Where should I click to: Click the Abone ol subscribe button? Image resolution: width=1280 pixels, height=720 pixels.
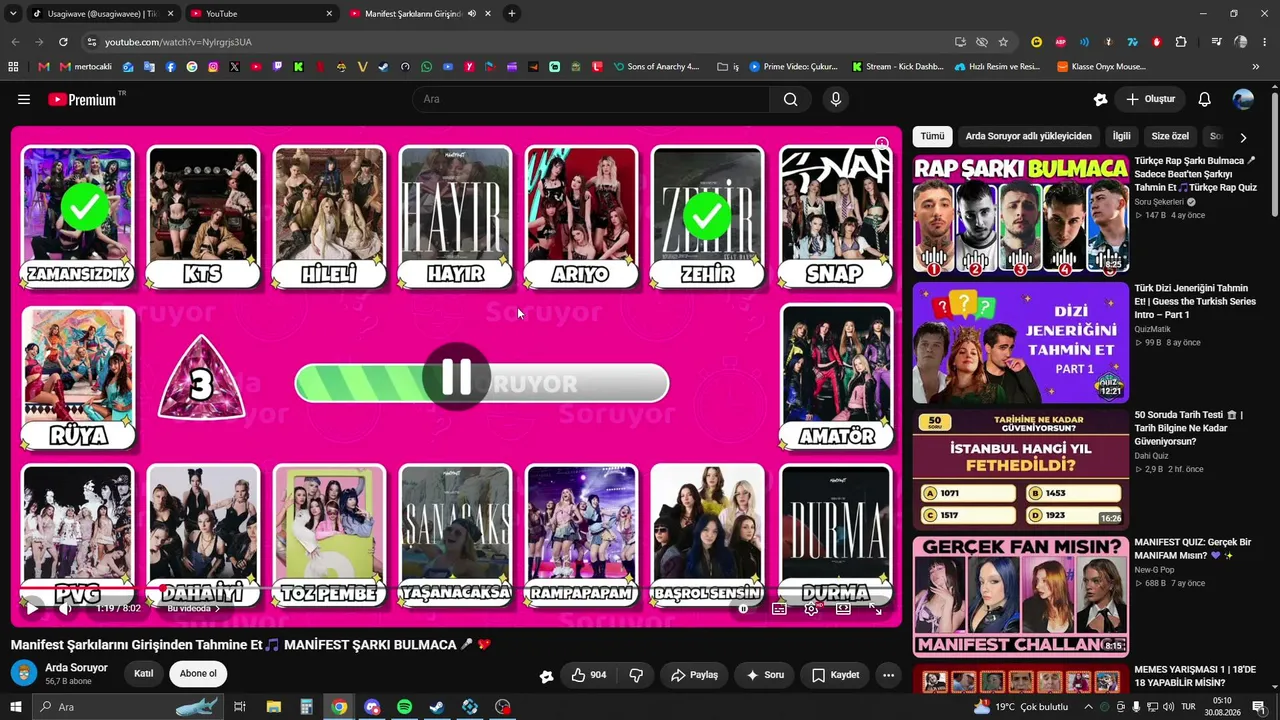coord(198,674)
